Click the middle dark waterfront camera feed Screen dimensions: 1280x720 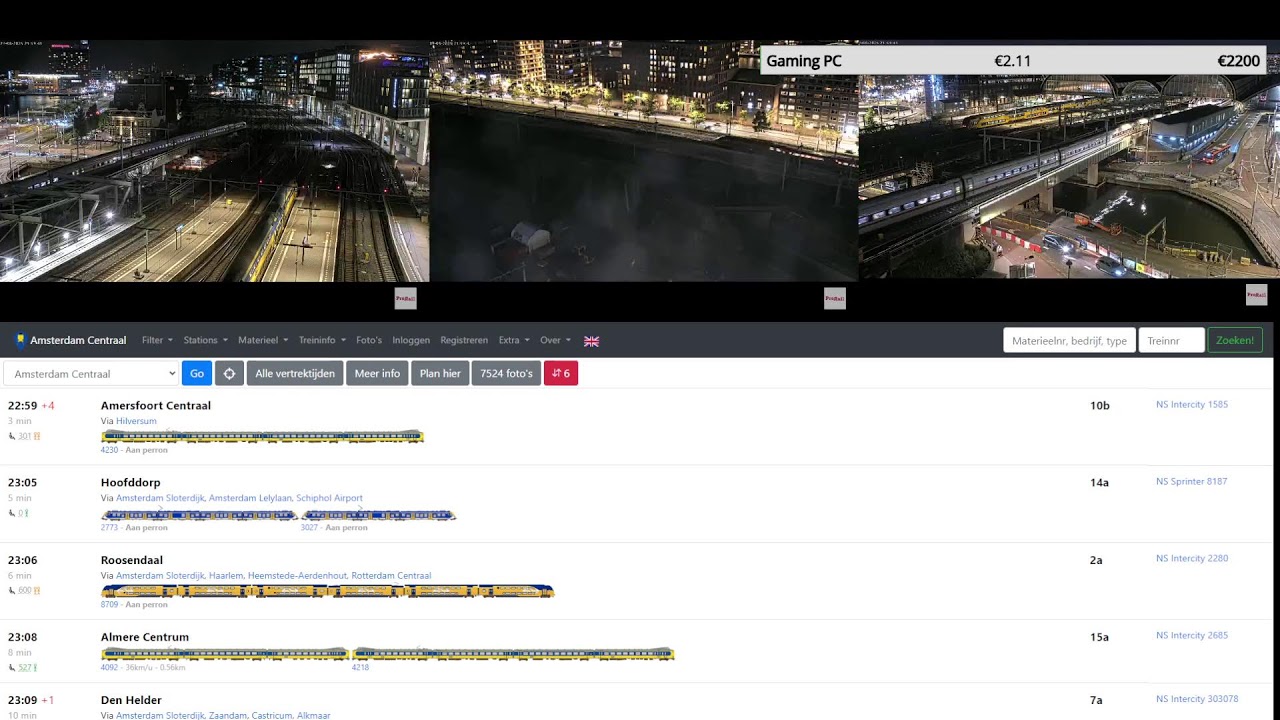coord(644,161)
